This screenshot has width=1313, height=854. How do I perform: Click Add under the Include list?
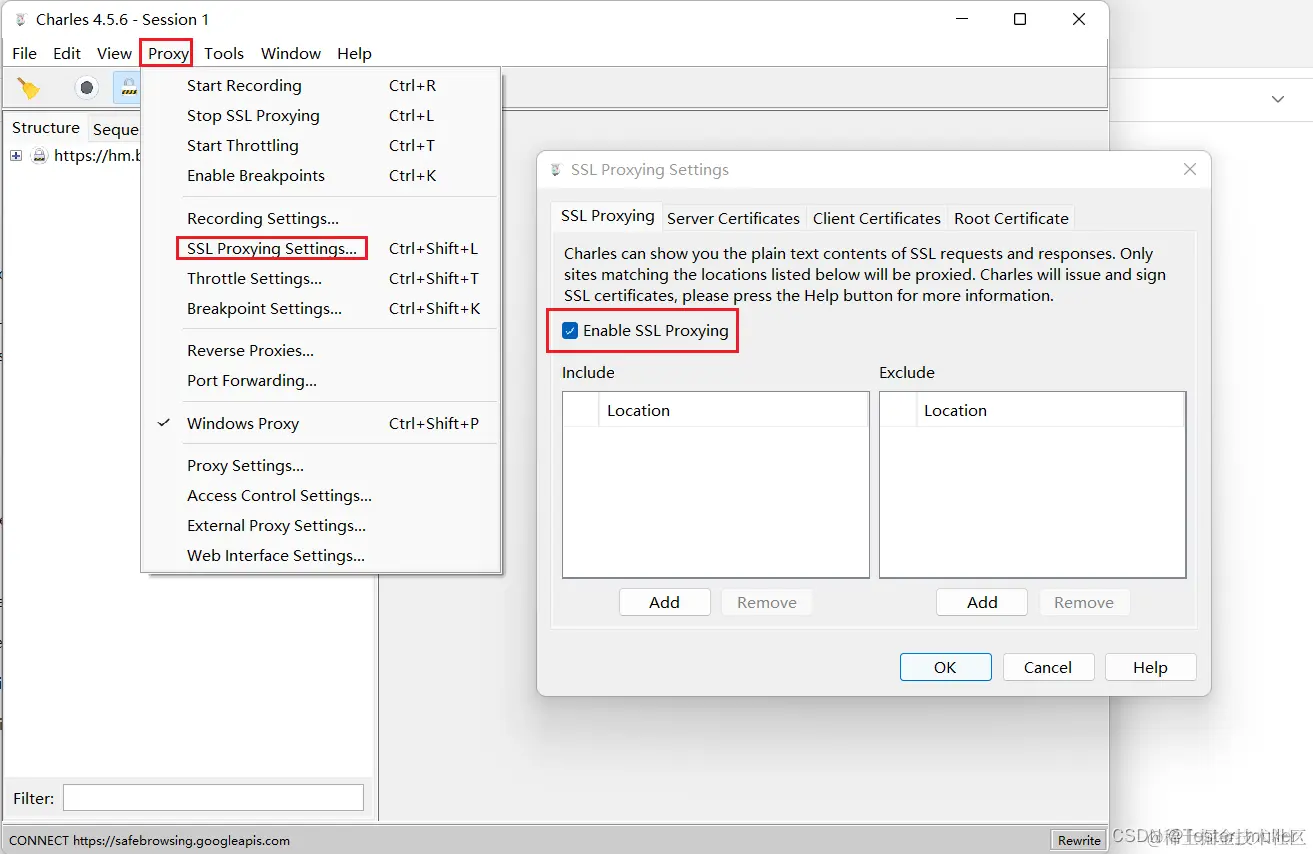click(664, 602)
